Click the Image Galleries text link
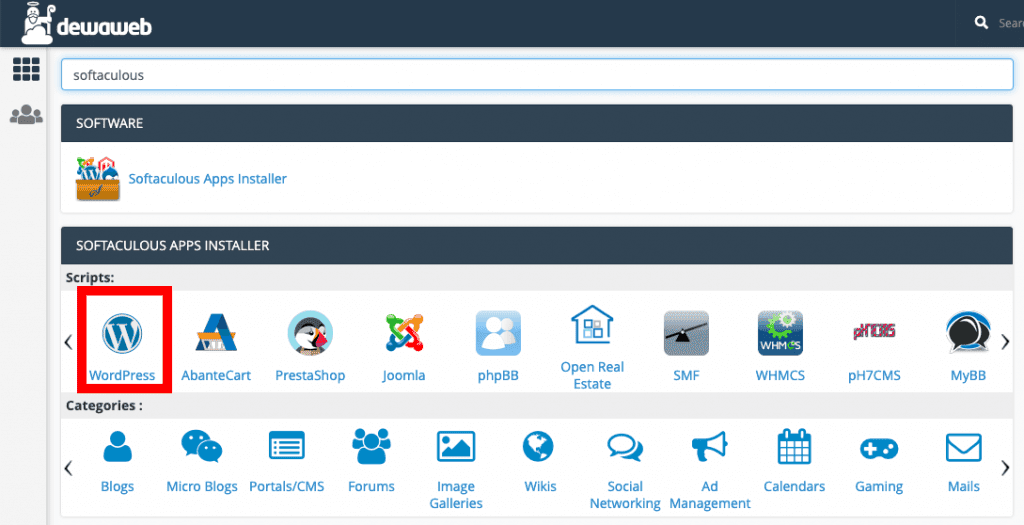The image size is (1024, 525). 456,495
